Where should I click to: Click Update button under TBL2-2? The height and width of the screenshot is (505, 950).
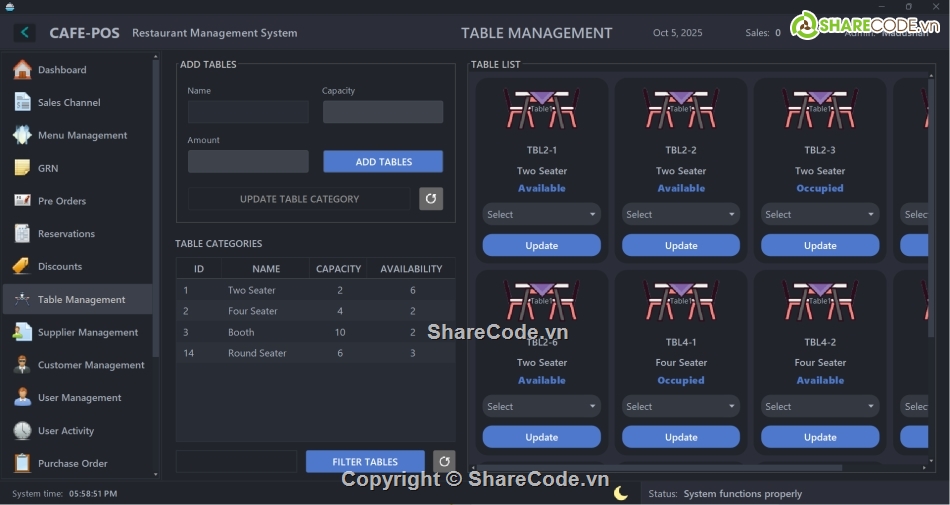coord(680,245)
